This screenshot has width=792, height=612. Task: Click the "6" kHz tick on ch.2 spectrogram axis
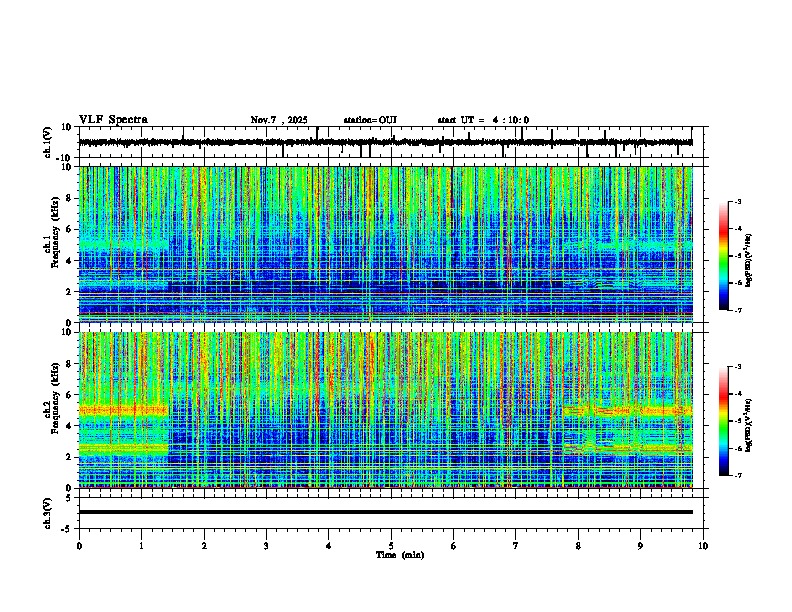coord(70,395)
